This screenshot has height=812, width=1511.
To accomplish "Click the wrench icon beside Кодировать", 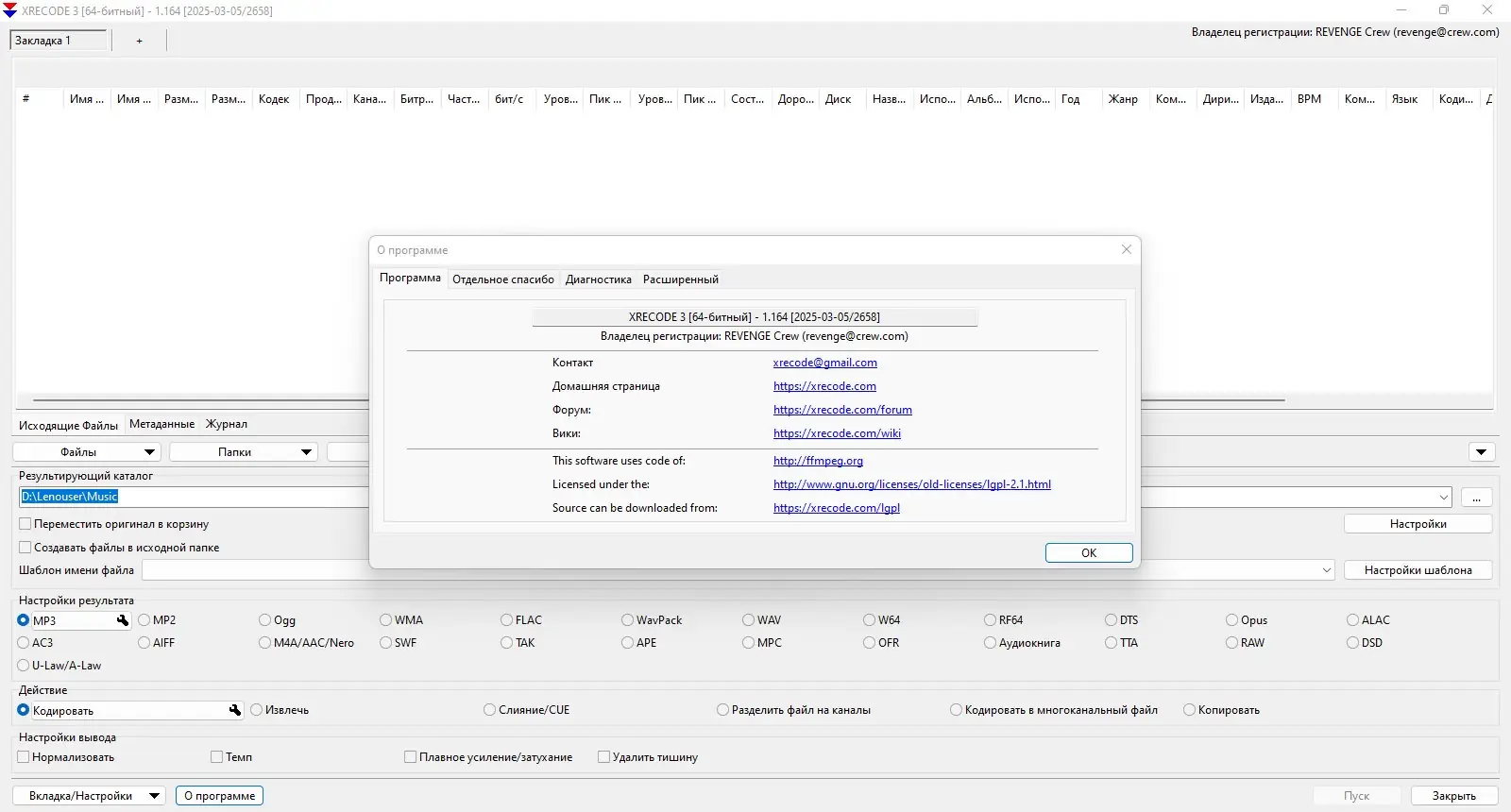I will (235, 710).
